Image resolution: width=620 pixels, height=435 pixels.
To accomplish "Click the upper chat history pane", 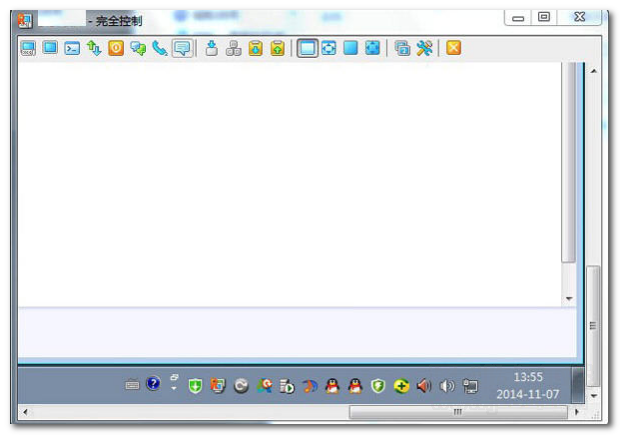I will pos(290,184).
